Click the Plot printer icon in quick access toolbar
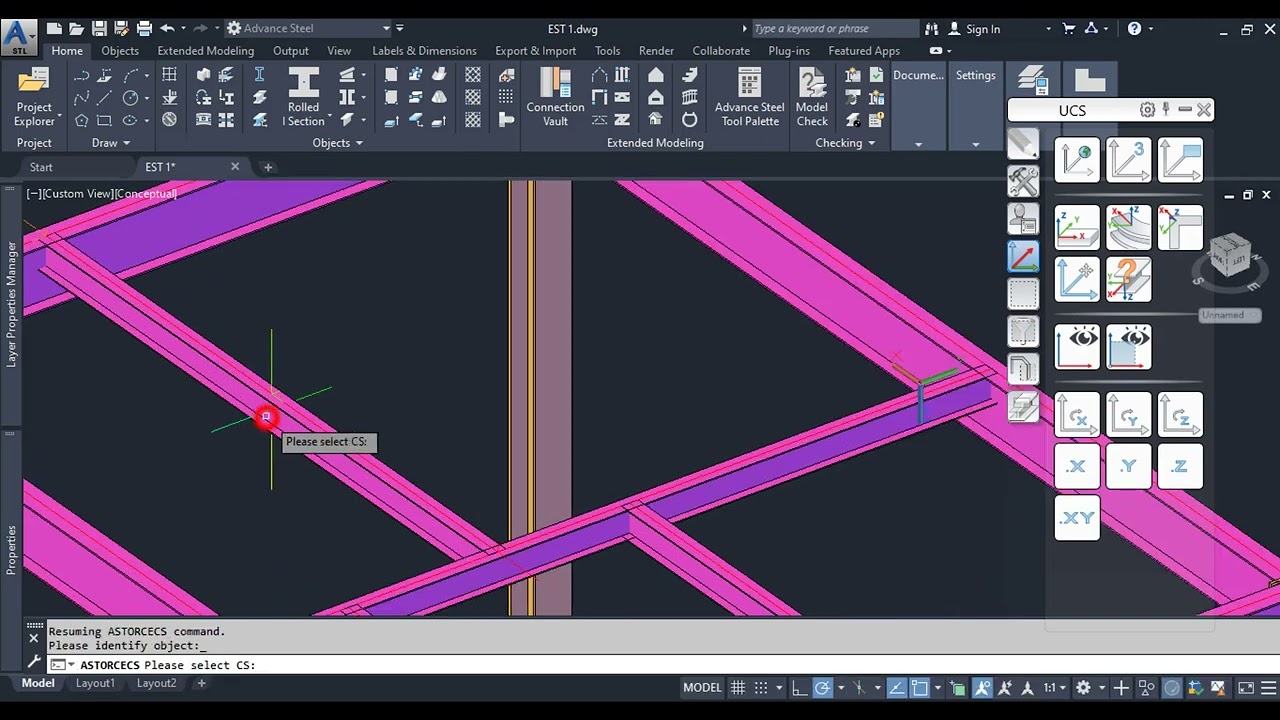The height and width of the screenshot is (720, 1280). 144,29
